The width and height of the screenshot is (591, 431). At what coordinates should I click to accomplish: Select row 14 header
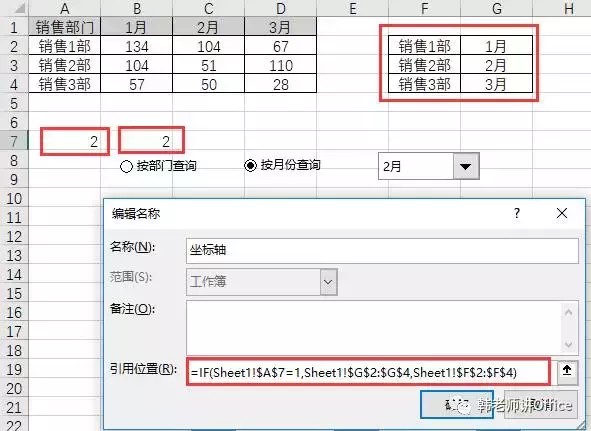[x=14, y=274]
